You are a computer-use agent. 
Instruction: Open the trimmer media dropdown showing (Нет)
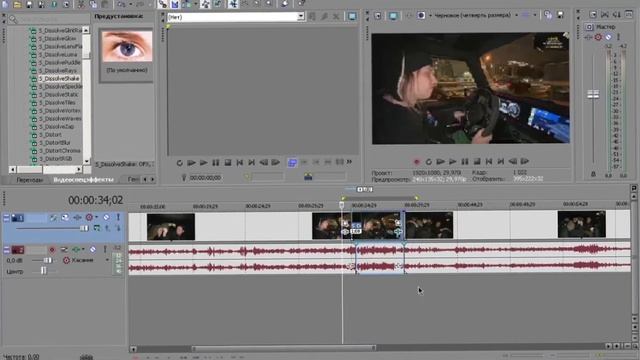pyautogui.click(x=300, y=17)
